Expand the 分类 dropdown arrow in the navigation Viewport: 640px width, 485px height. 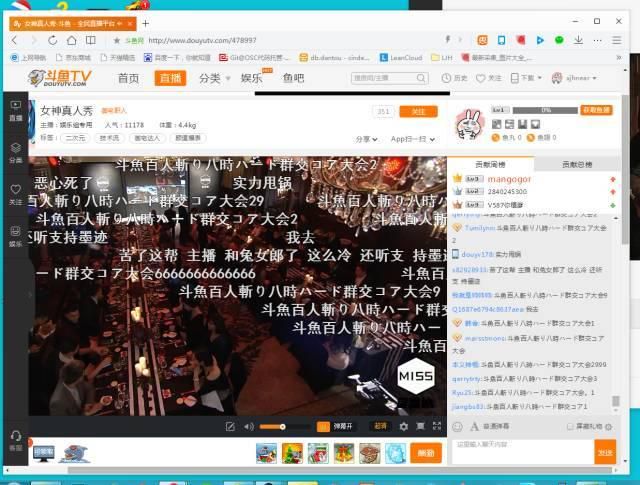click(x=228, y=78)
